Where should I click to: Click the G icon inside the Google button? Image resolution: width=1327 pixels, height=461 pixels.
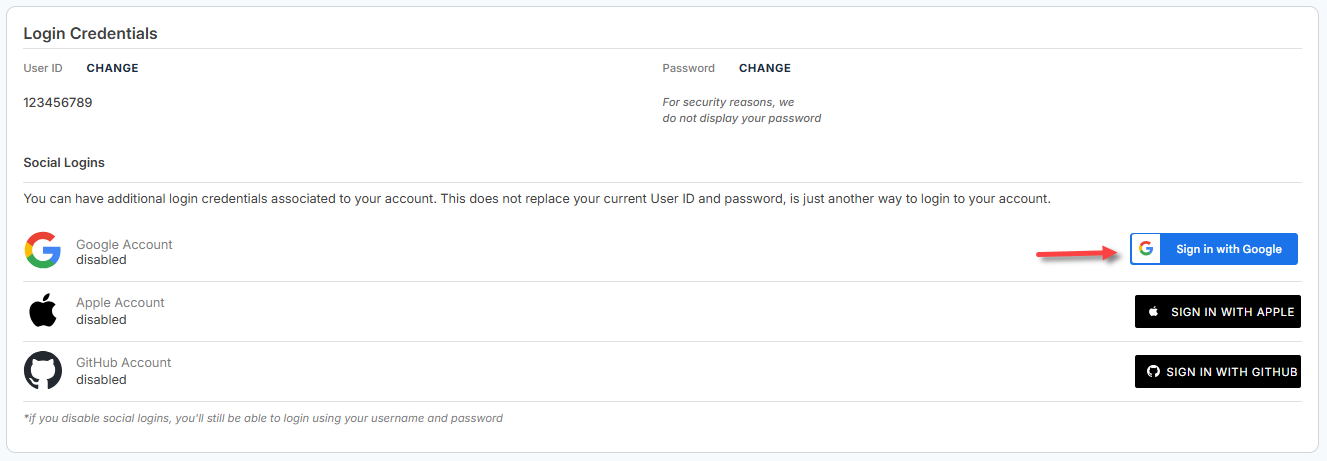click(x=1146, y=249)
